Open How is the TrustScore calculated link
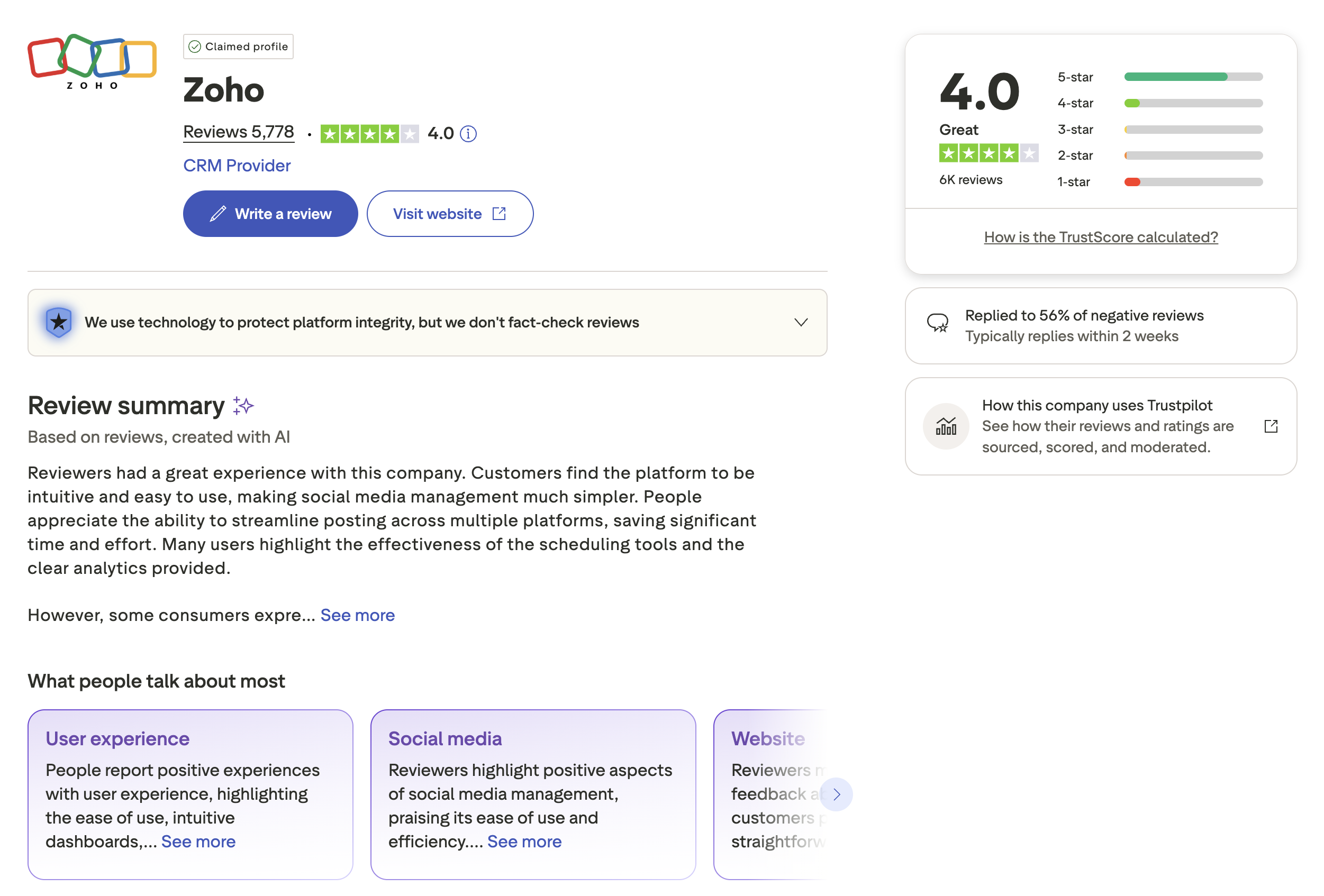This screenshot has height=896, width=1324. point(1101,236)
